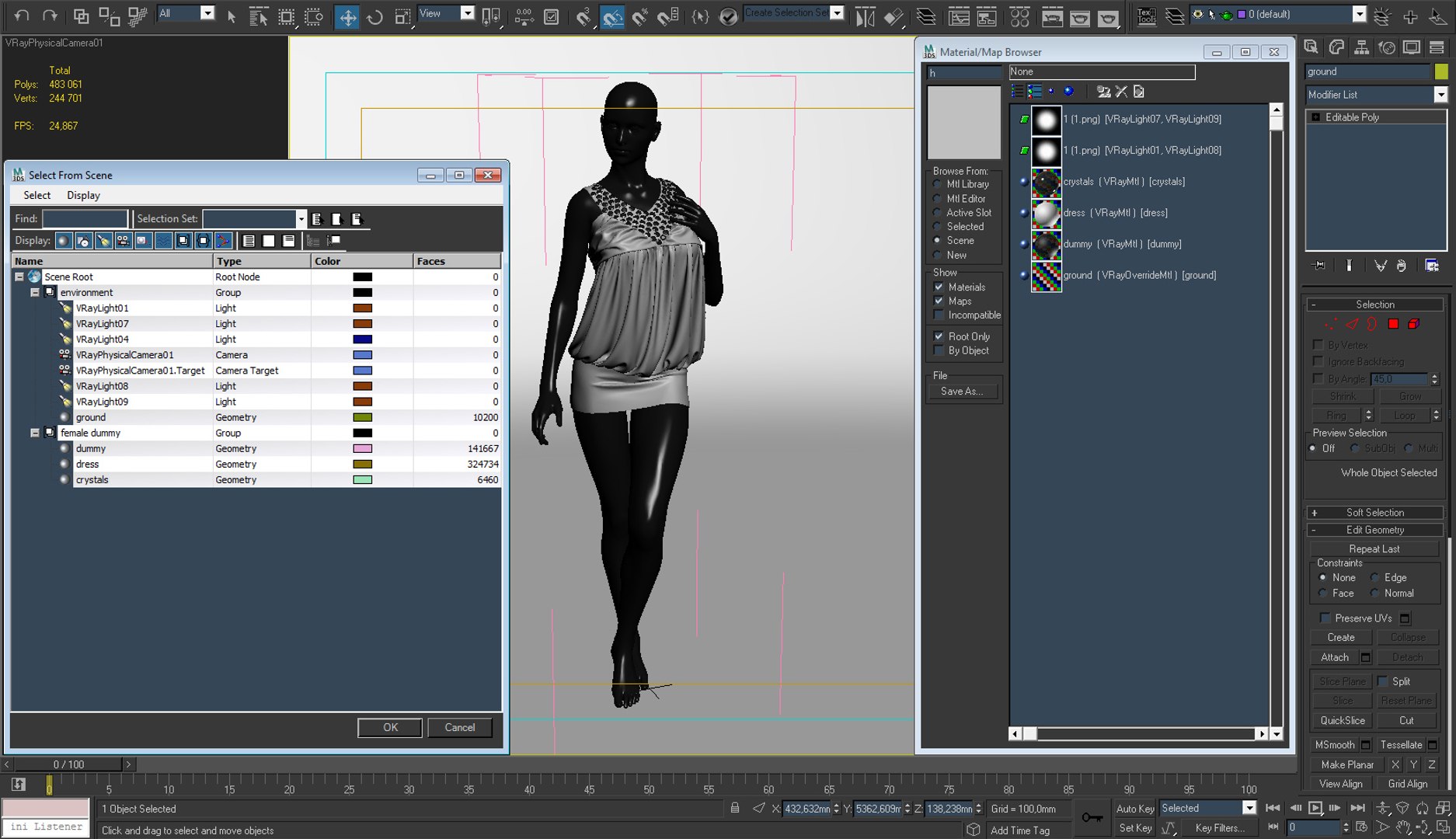Open the View reference coordinate dropdown
The width and height of the screenshot is (1456, 839).
pos(467,13)
